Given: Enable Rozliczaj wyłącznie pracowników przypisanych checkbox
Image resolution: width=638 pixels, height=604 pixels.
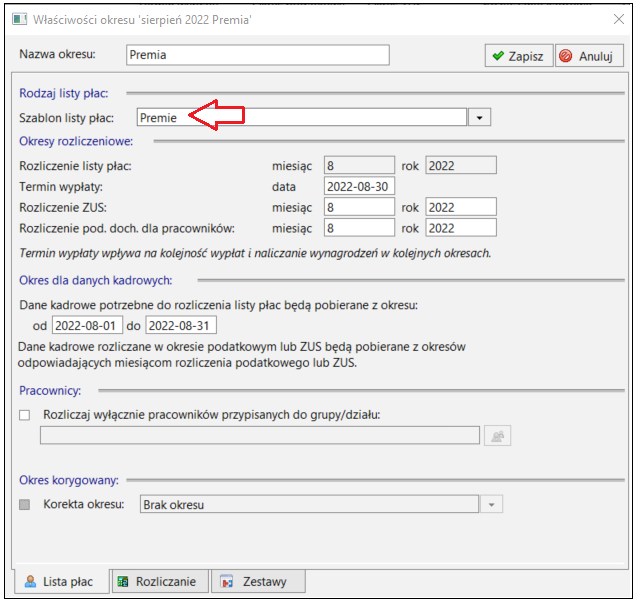Looking at the screenshot, I should (x=24, y=415).
